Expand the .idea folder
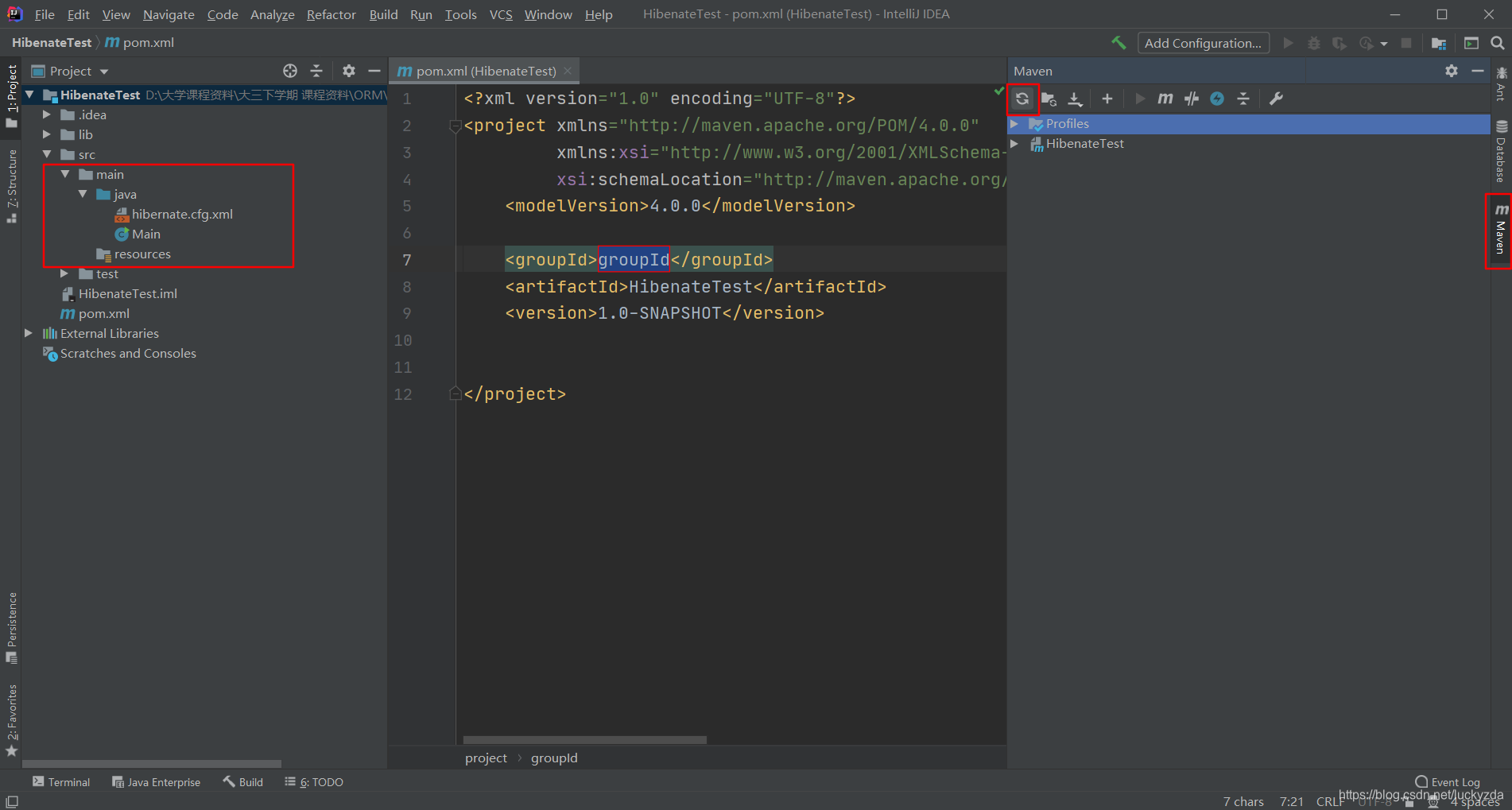The image size is (1512, 810). tap(47, 114)
